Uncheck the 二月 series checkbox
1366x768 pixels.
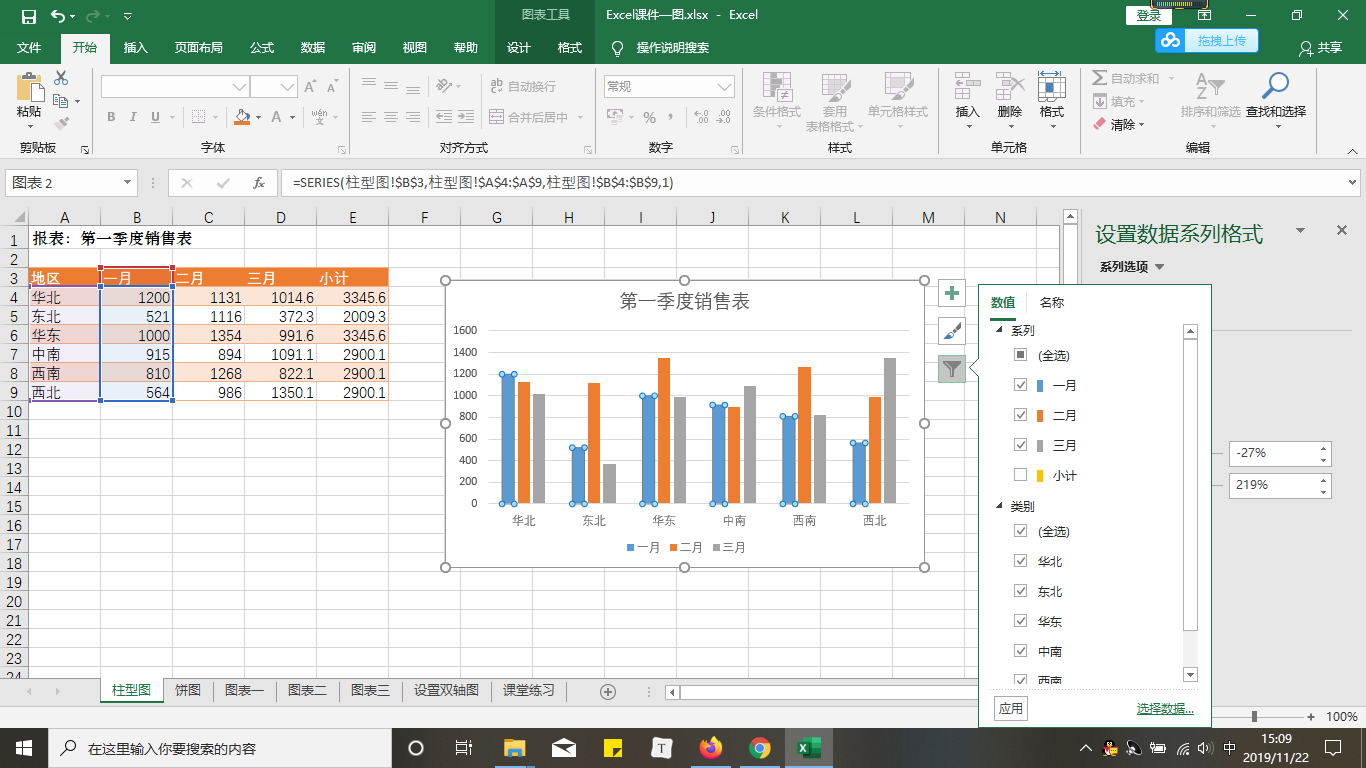[1020, 415]
